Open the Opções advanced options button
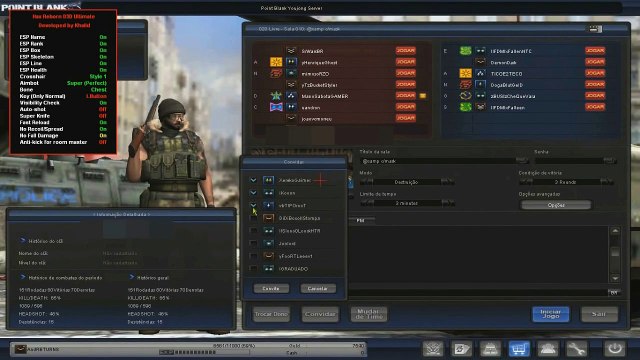The image size is (640, 360). 556,205
